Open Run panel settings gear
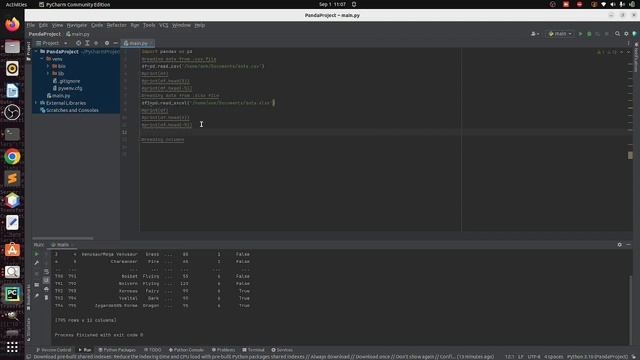Screen dimensions: 640x360 coord(620,244)
